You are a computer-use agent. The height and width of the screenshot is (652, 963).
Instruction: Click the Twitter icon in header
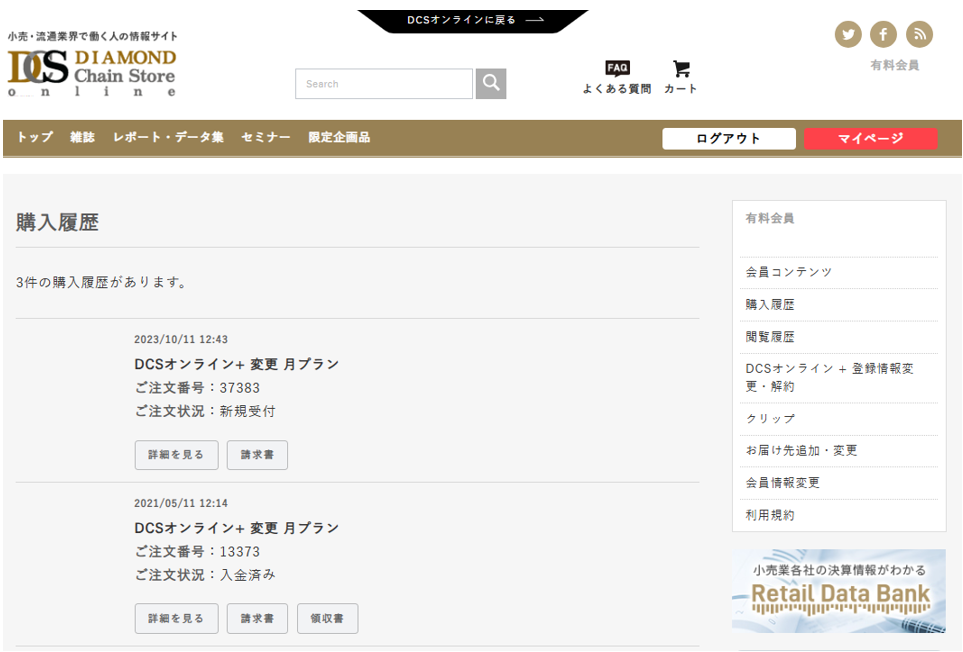pos(848,34)
